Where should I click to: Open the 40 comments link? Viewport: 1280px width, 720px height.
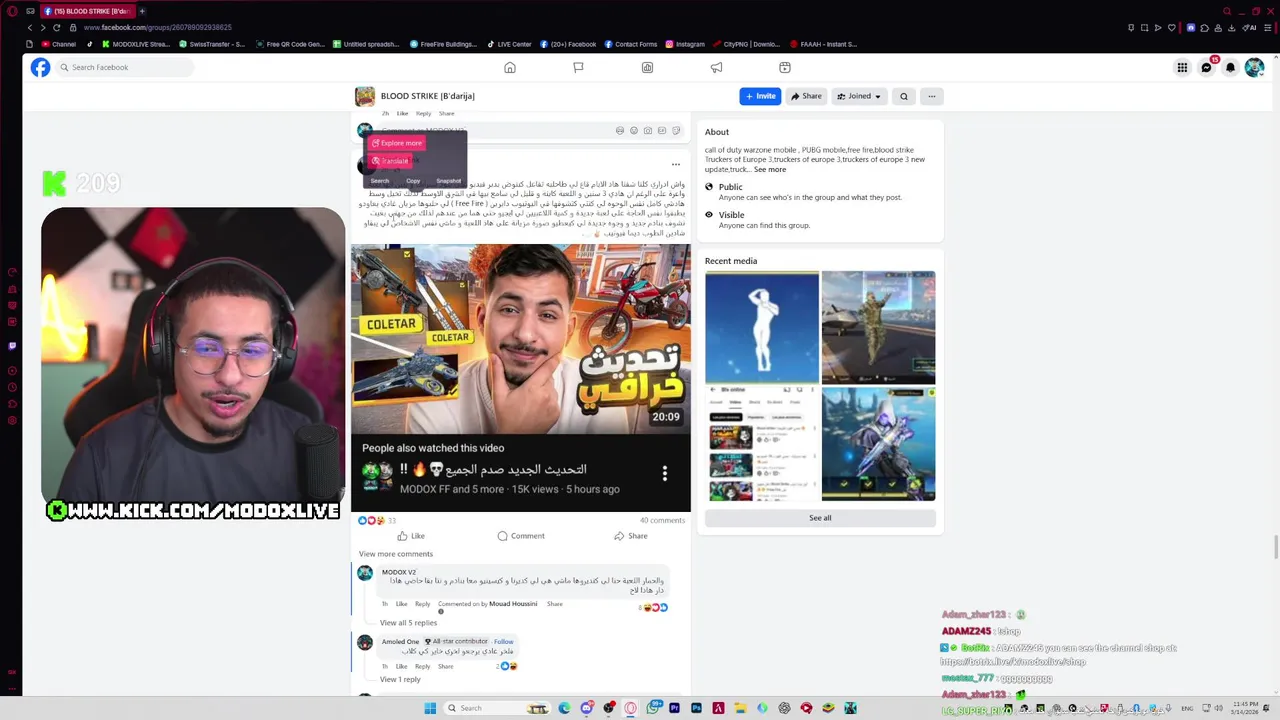point(662,520)
